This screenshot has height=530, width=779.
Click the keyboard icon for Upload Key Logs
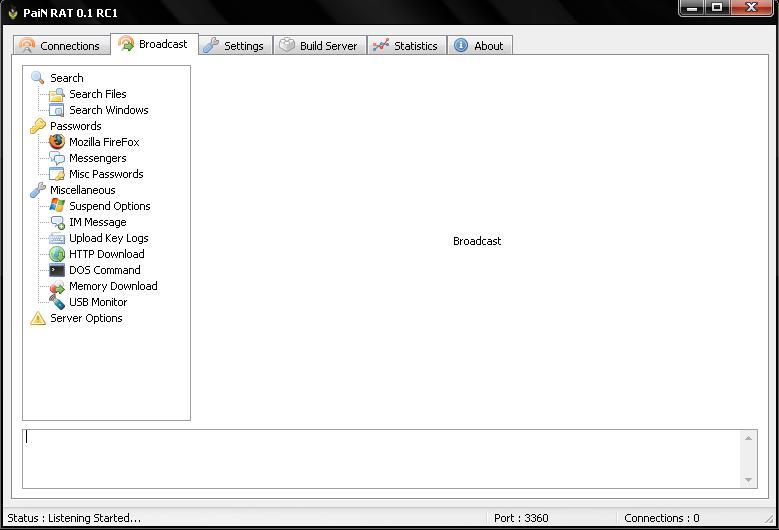[x=57, y=238]
